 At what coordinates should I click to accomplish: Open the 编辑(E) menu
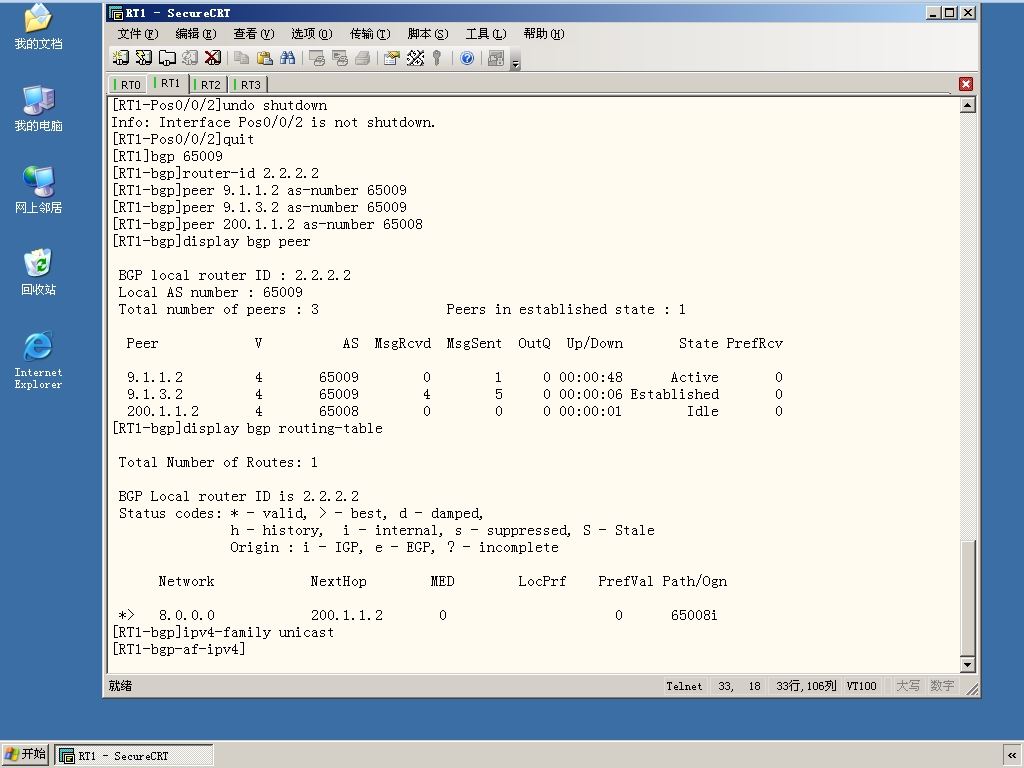pos(196,34)
